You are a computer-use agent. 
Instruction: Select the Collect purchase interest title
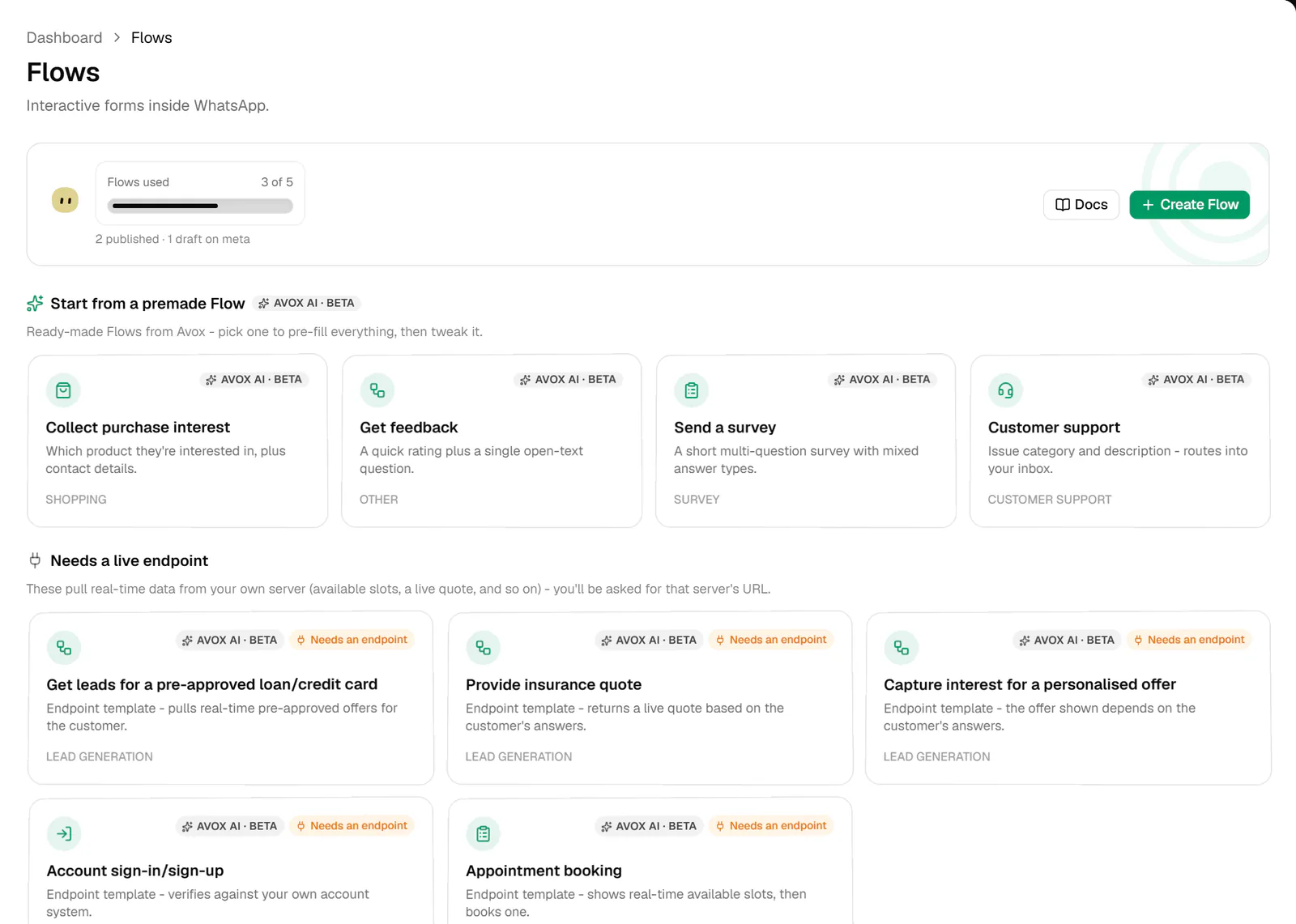click(x=138, y=428)
